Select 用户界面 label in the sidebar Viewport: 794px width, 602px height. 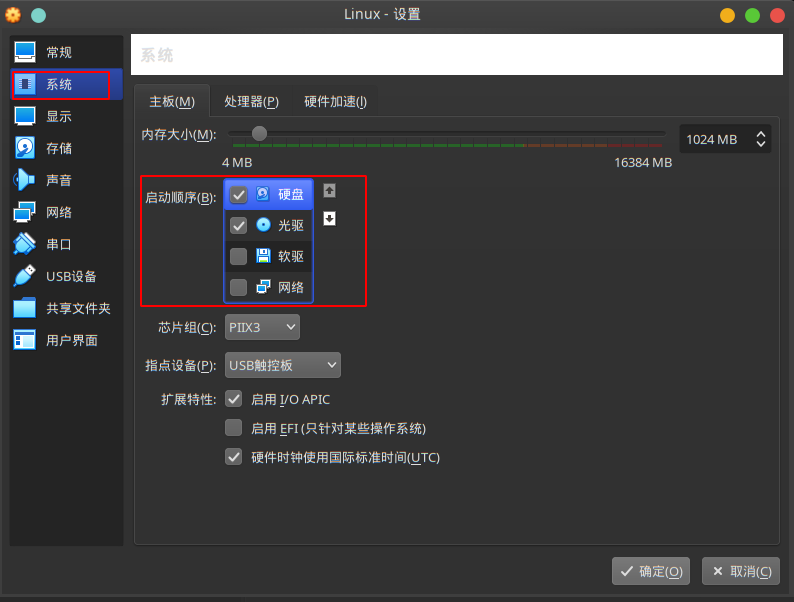click(x=71, y=340)
